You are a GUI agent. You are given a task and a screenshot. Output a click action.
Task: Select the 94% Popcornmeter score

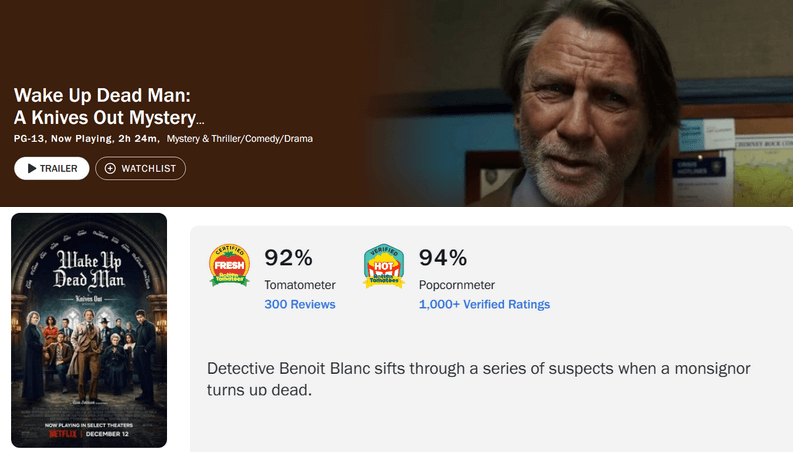443,258
